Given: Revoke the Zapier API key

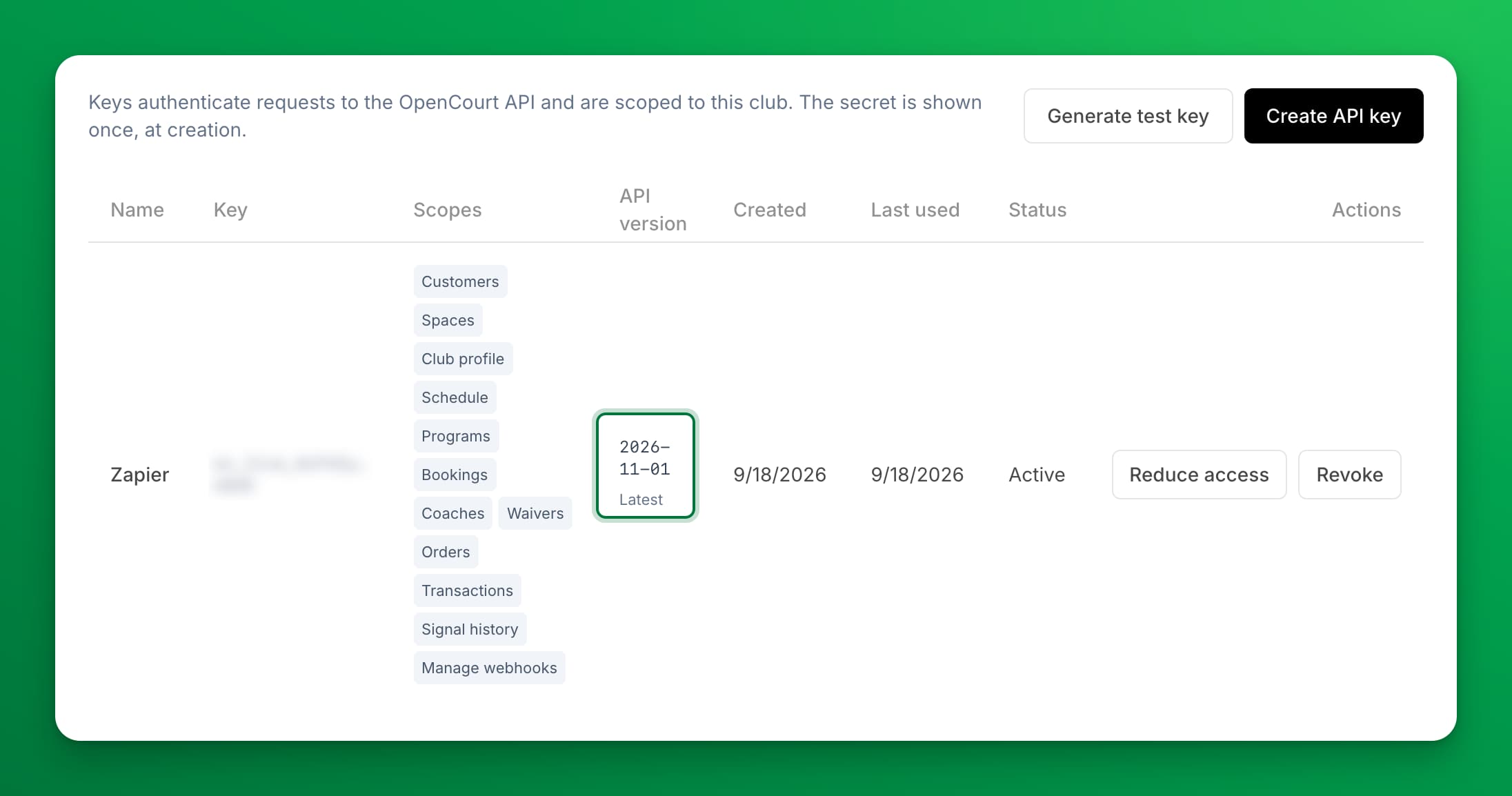Looking at the screenshot, I should (1349, 475).
